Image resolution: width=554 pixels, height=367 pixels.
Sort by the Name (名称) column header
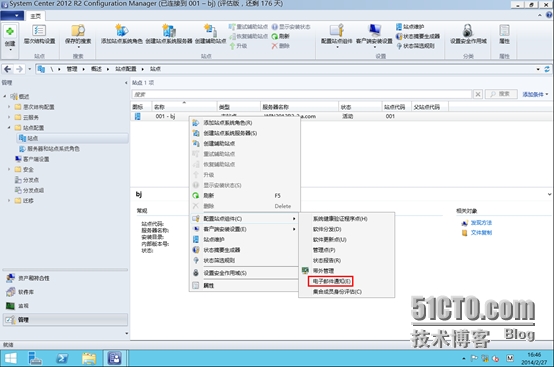[184, 107]
